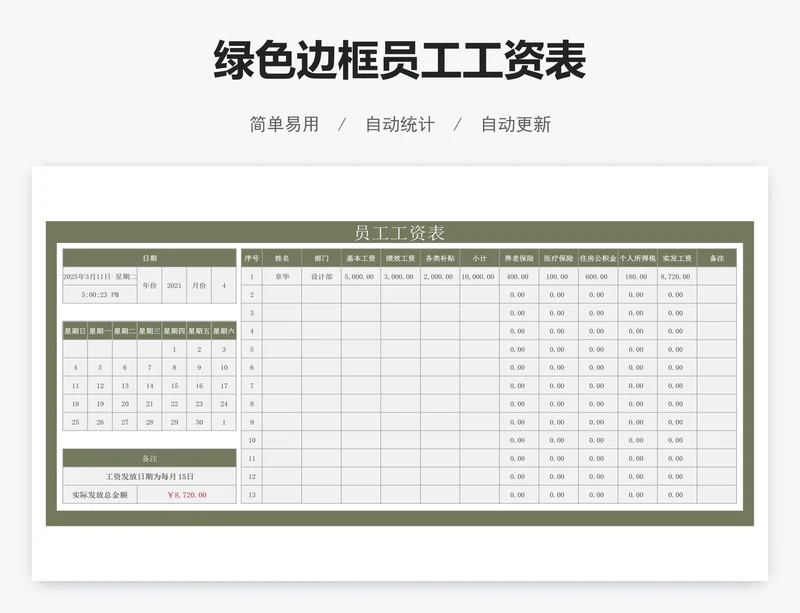Image resolution: width=800 pixels, height=613 pixels.
Task: Click calendar day 22
Action: click(x=174, y=404)
